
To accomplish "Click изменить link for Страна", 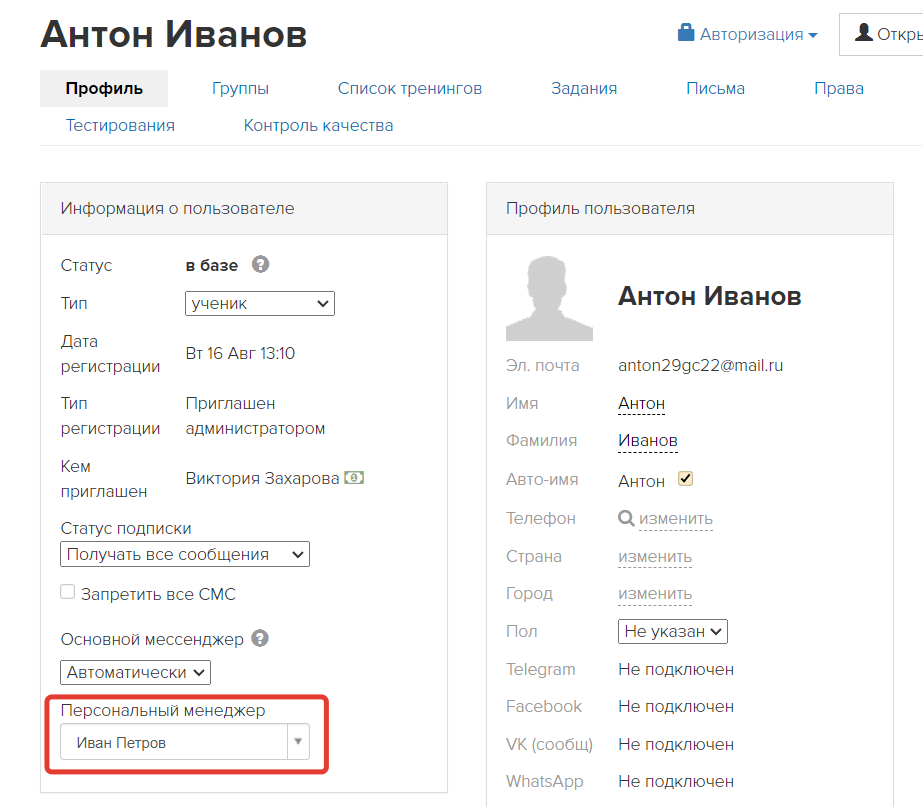I will 655,556.
